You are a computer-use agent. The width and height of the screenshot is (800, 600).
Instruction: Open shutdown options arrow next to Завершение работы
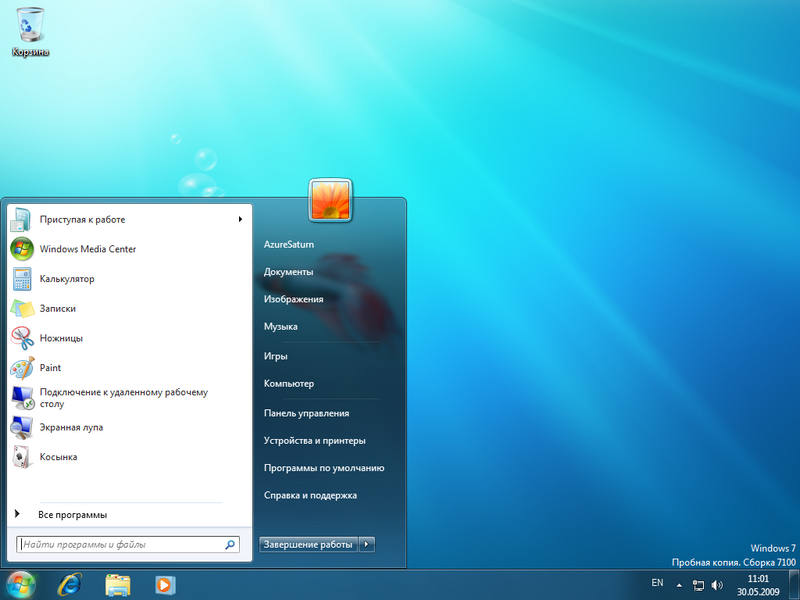(x=367, y=544)
